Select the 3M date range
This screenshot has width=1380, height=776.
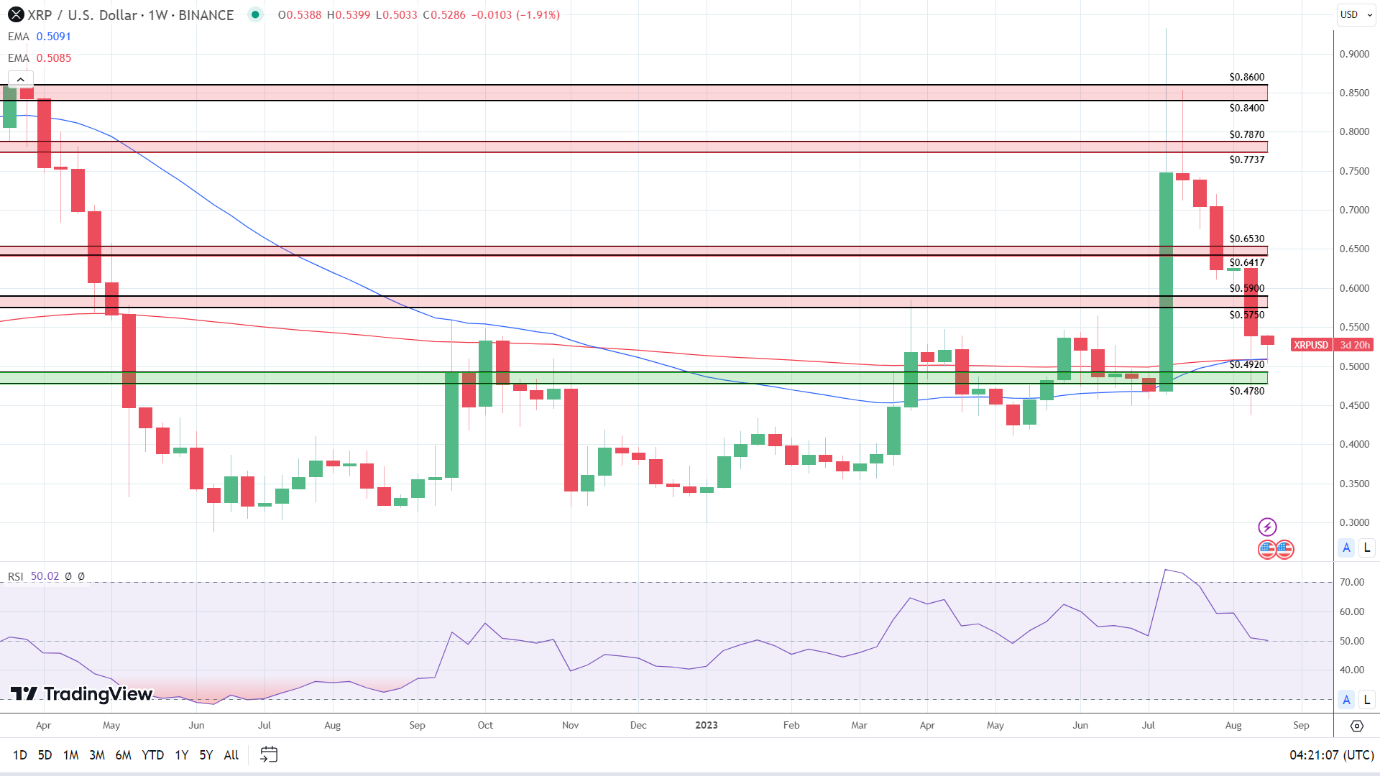[97, 755]
